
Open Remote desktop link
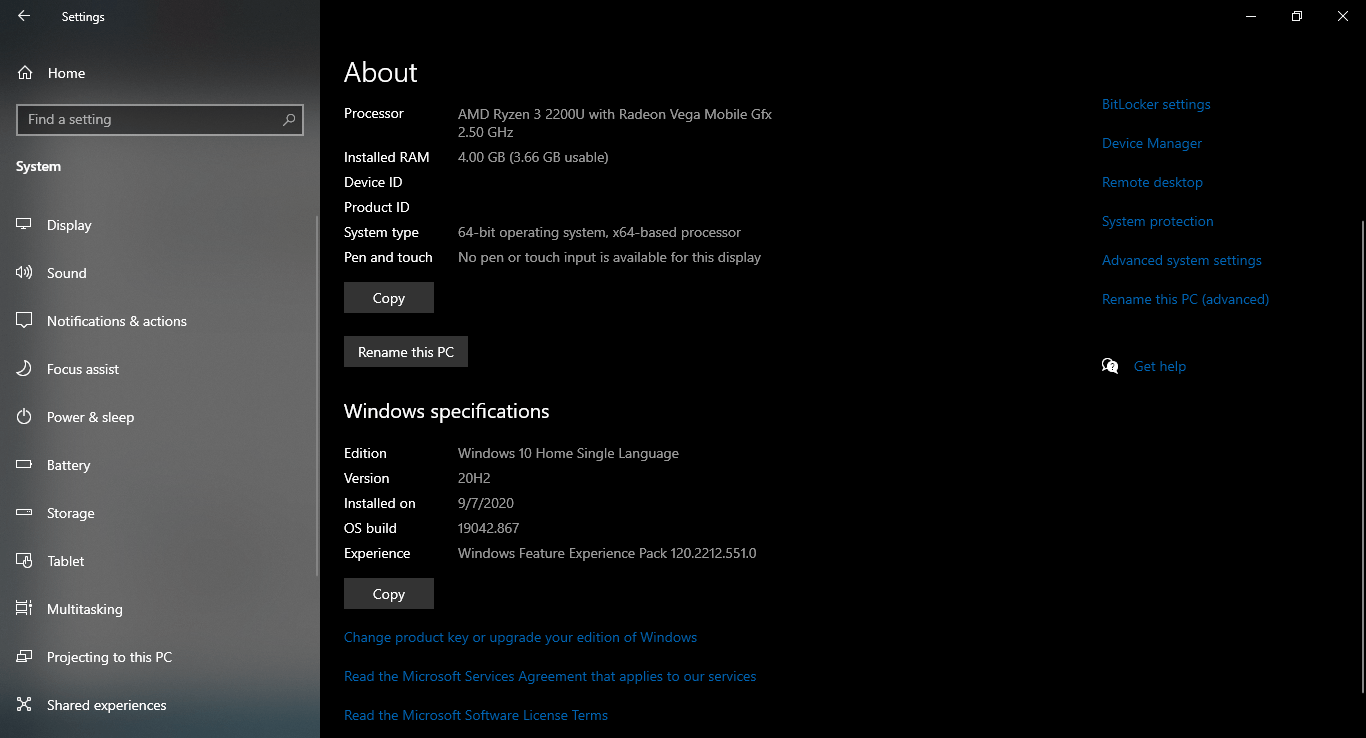tap(1152, 182)
